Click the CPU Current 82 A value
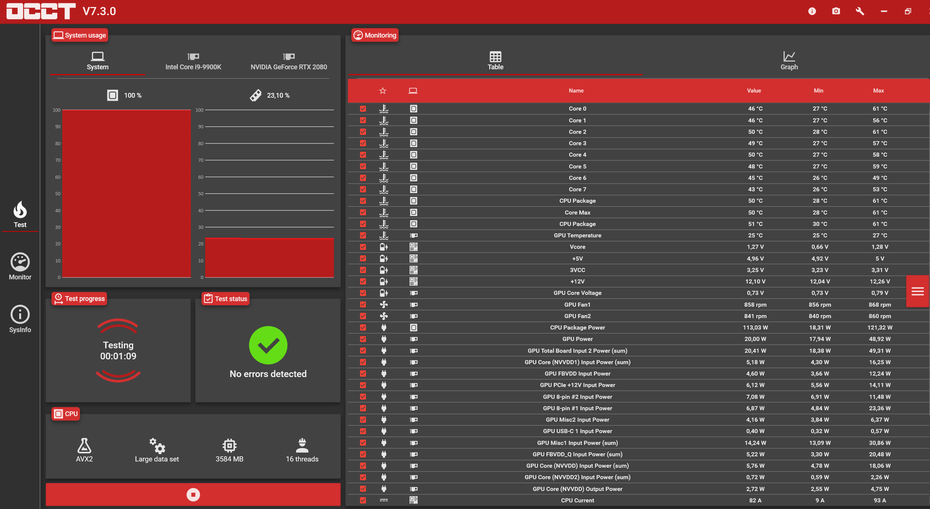The image size is (930, 509). (x=755, y=500)
